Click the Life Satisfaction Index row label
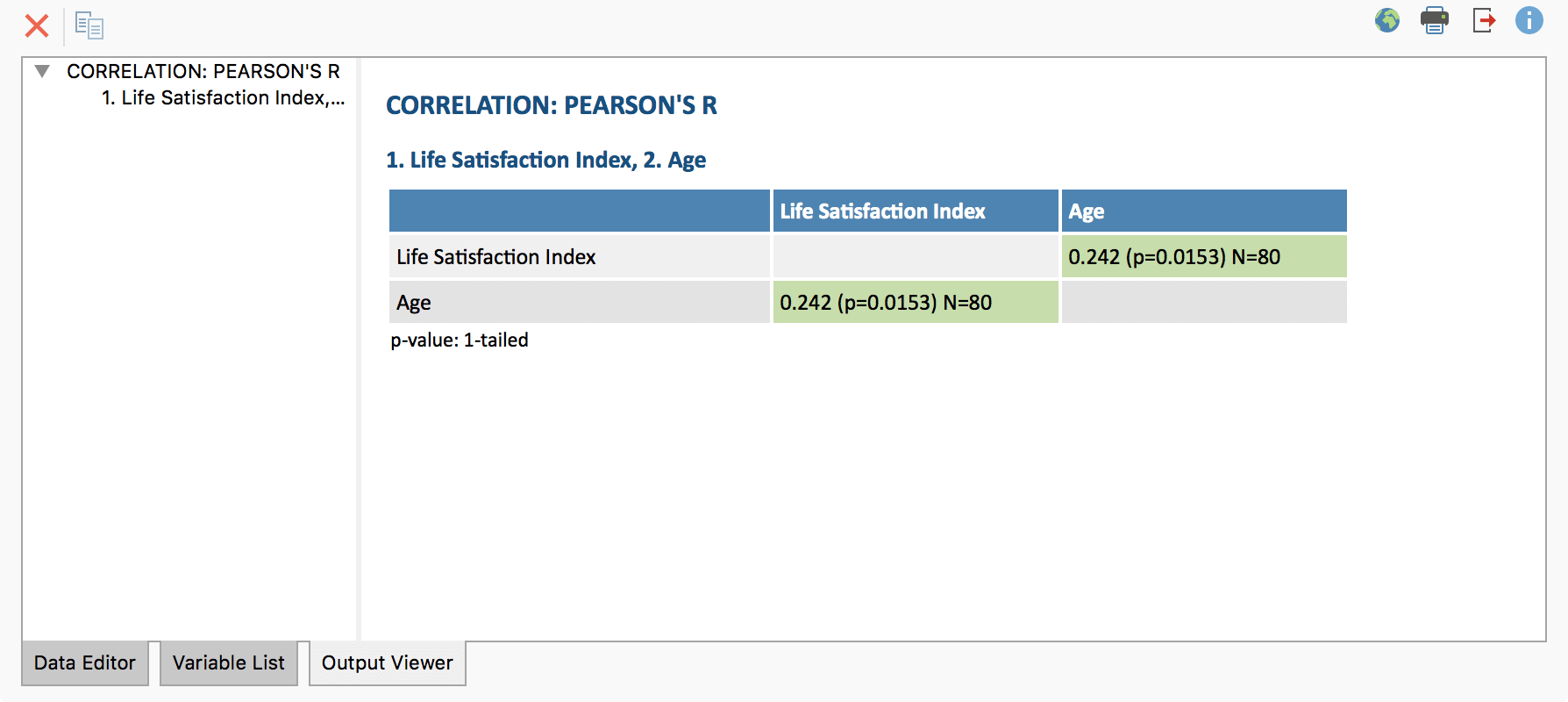Image resolution: width=1568 pixels, height=702 pixels. point(580,256)
